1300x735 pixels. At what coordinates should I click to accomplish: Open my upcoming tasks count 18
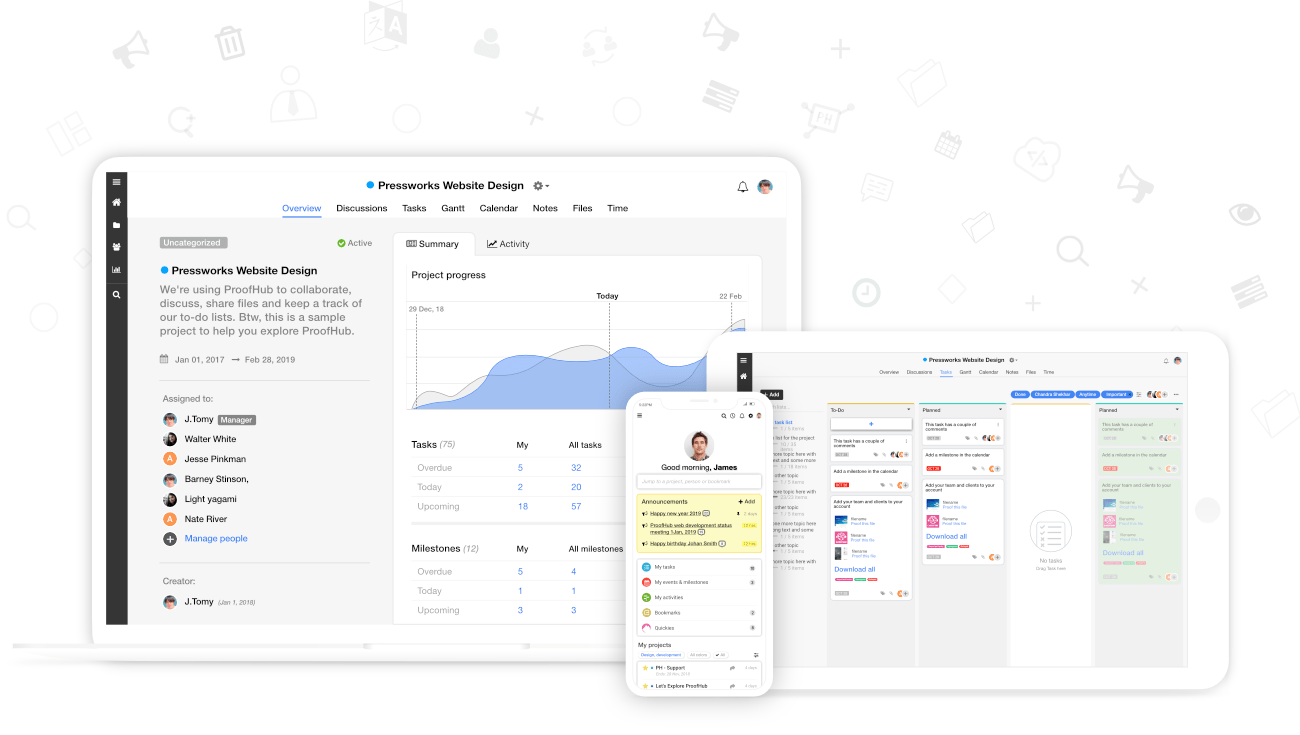point(523,507)
